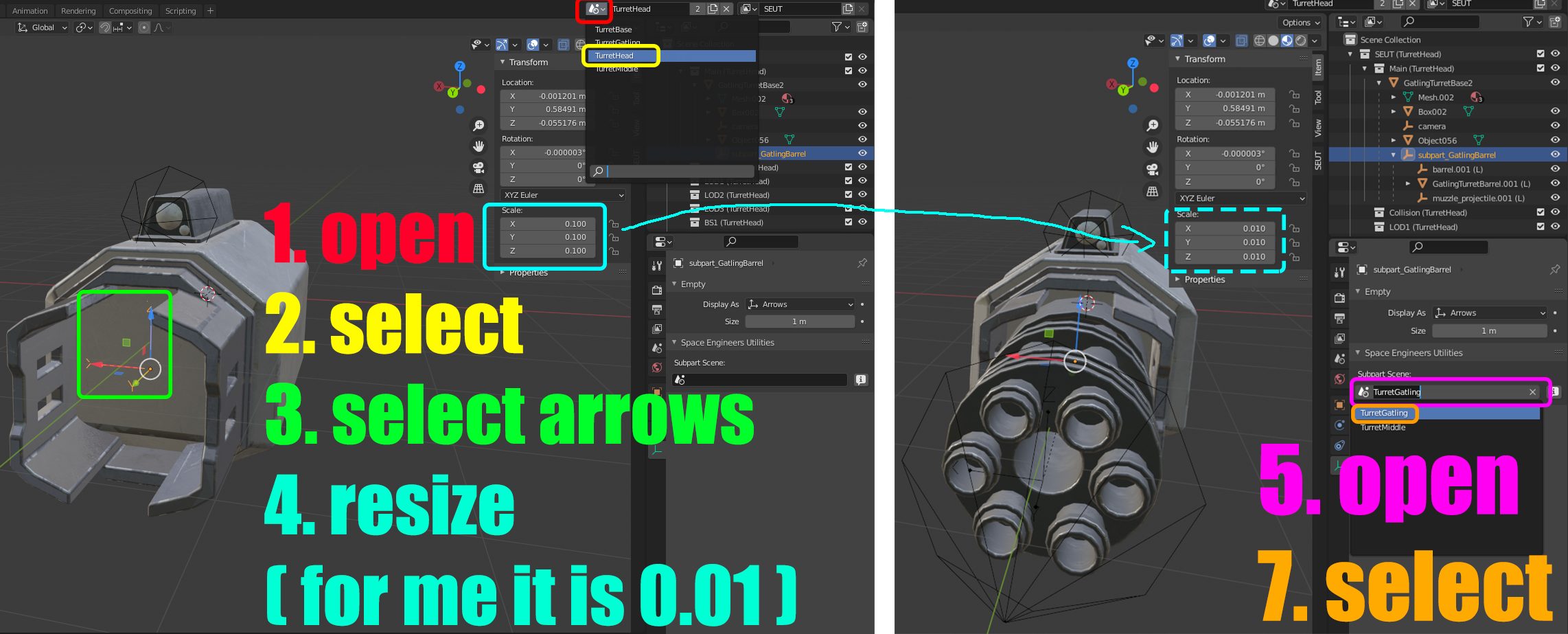Collapse the Transform panel in right screenshot
The image size is (1568, 634).
1178,59
